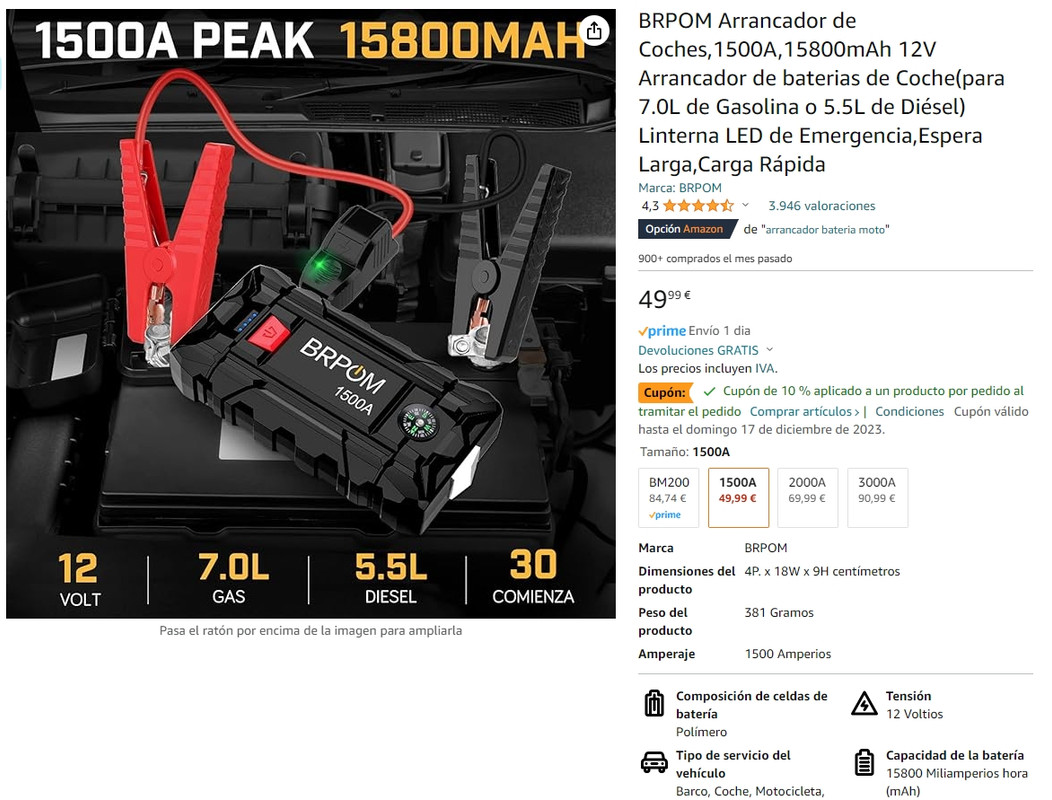Select the 2000A size option
1052x800 pixels.
pyautogui.click(x=807, y=498)
